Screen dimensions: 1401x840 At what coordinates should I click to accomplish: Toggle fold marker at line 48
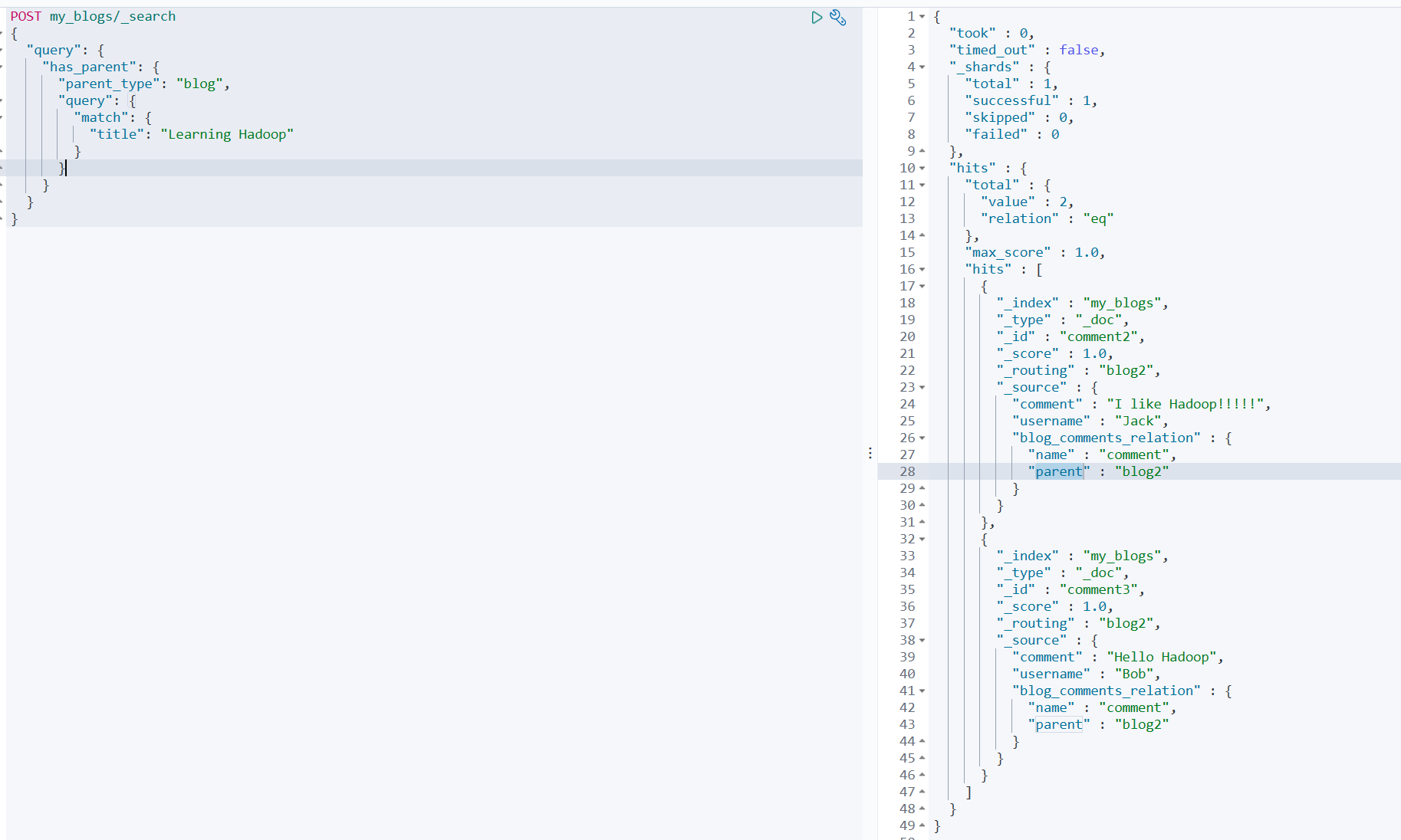click(x=922, y=809)
